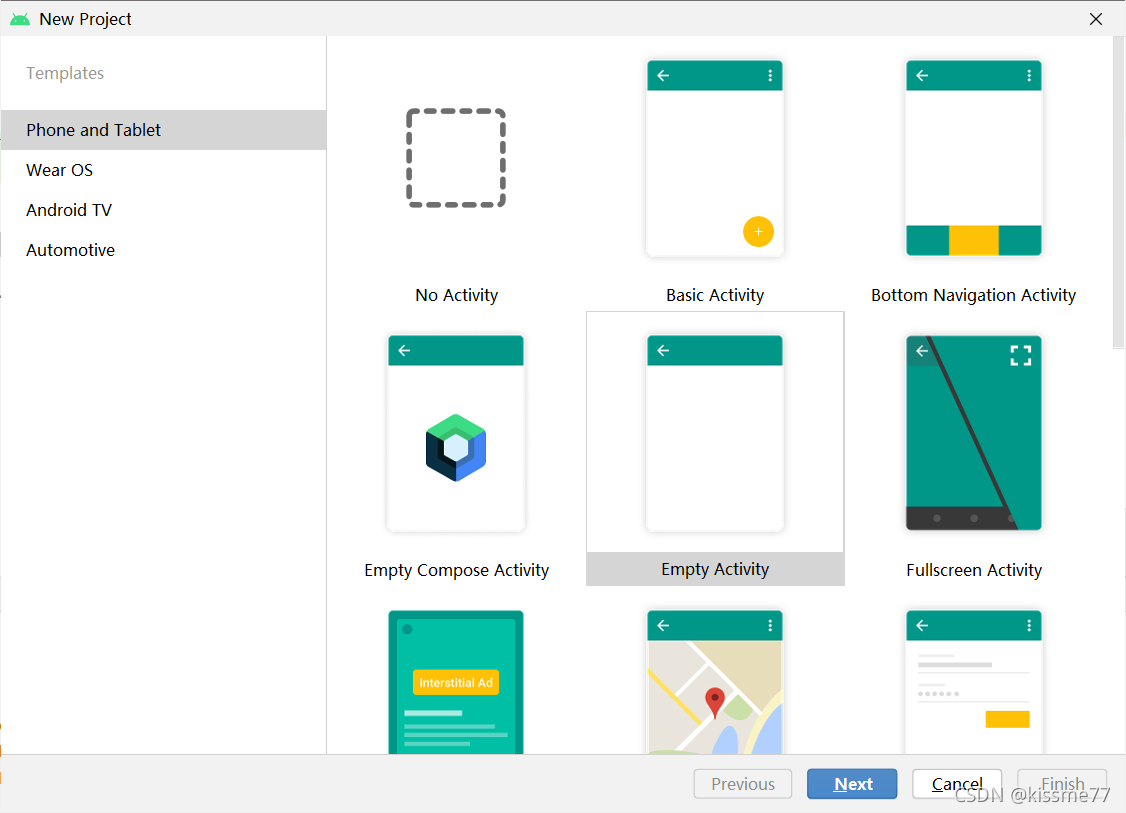The width and height of the screenshot is (1126, 813).
Task: Click the template list vertical scrollbar
Action: coord(1119,192)
